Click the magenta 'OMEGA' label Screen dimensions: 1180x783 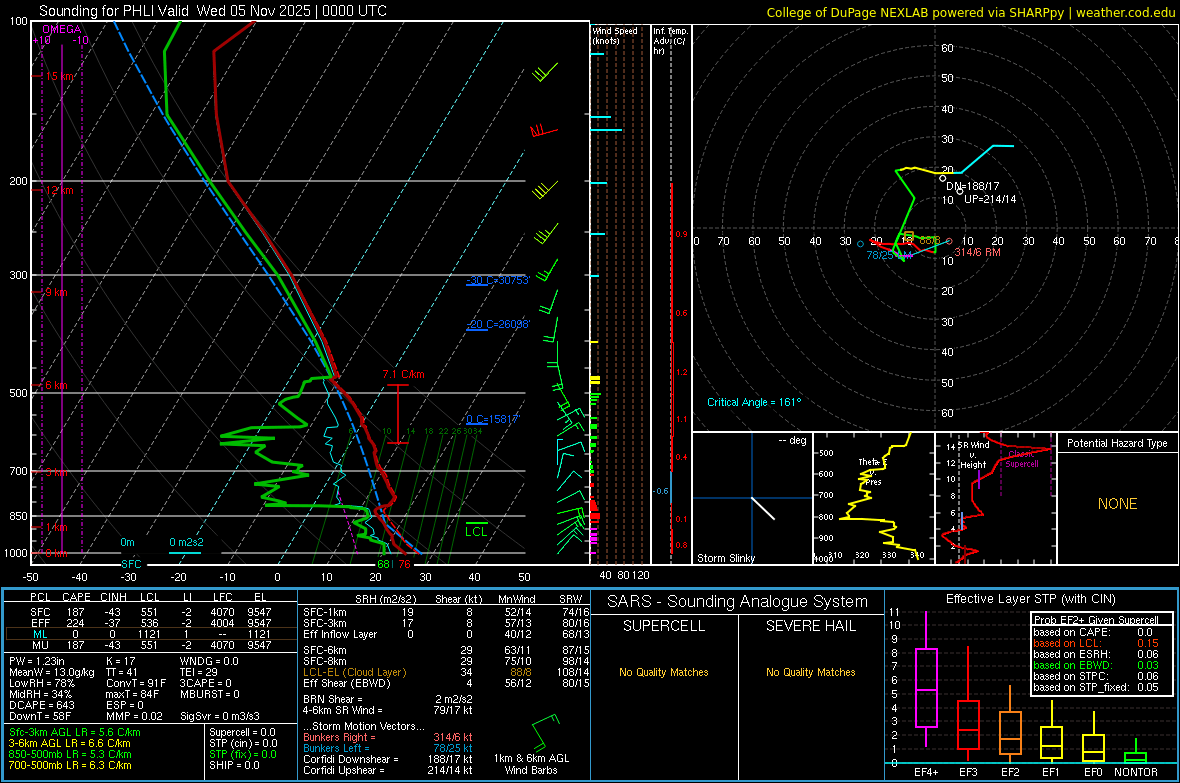(62, 29)
